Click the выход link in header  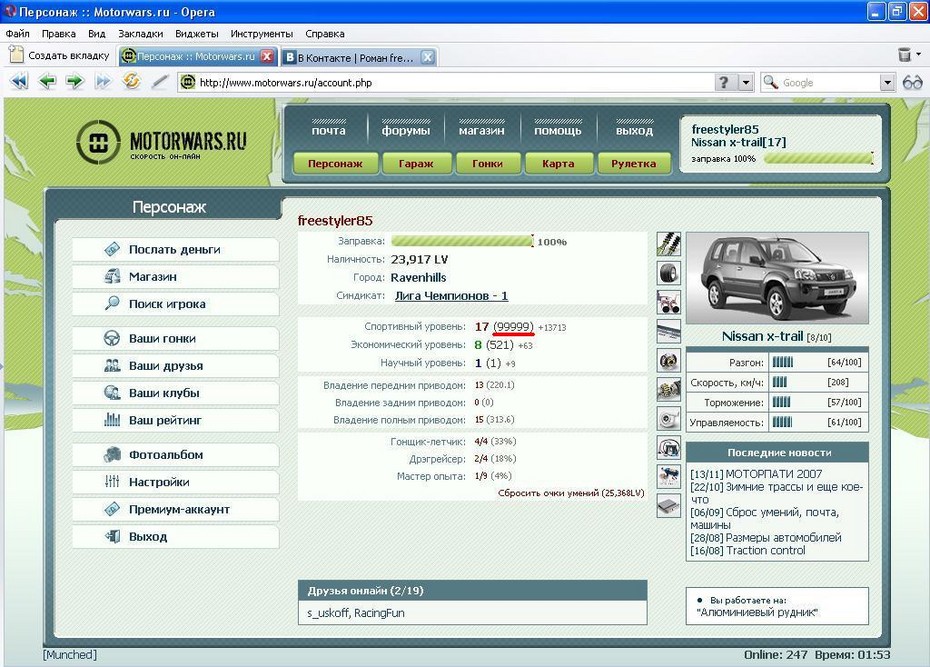[634, 130]
